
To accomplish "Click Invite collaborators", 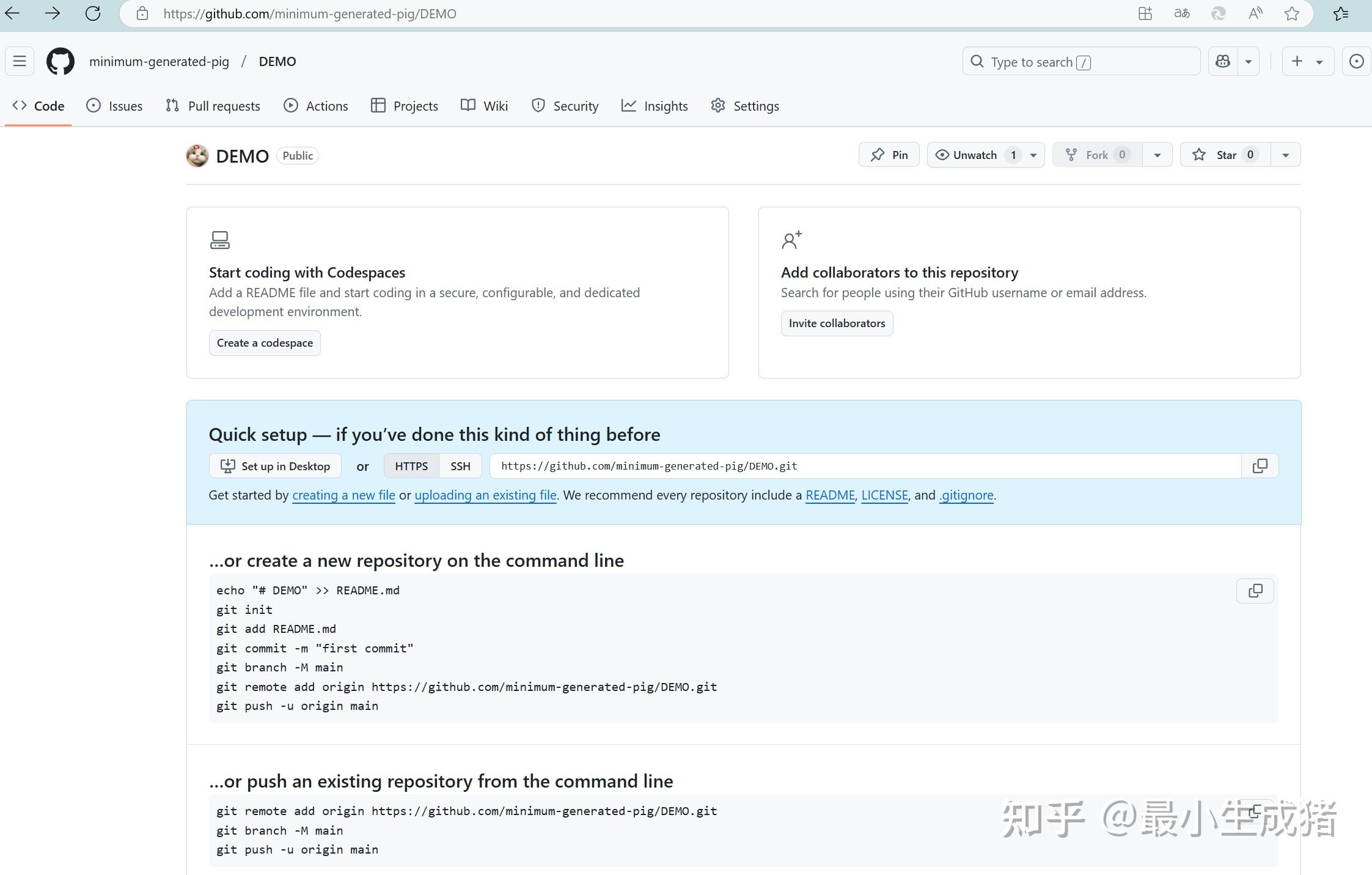I will pyautogui.click(x=836, y=323).
